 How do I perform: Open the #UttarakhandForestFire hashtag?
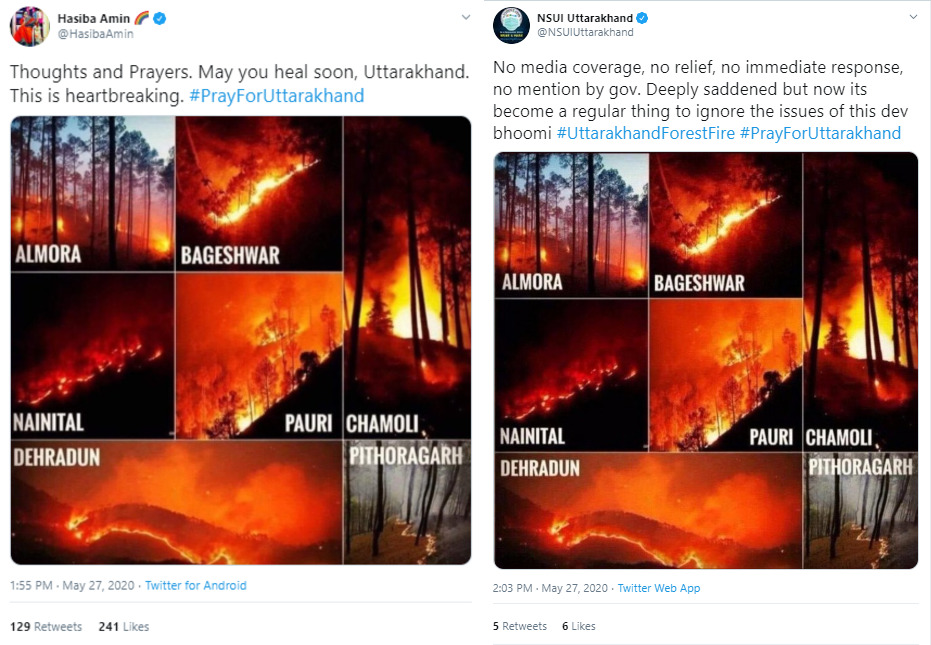click(x=645, y=133)
